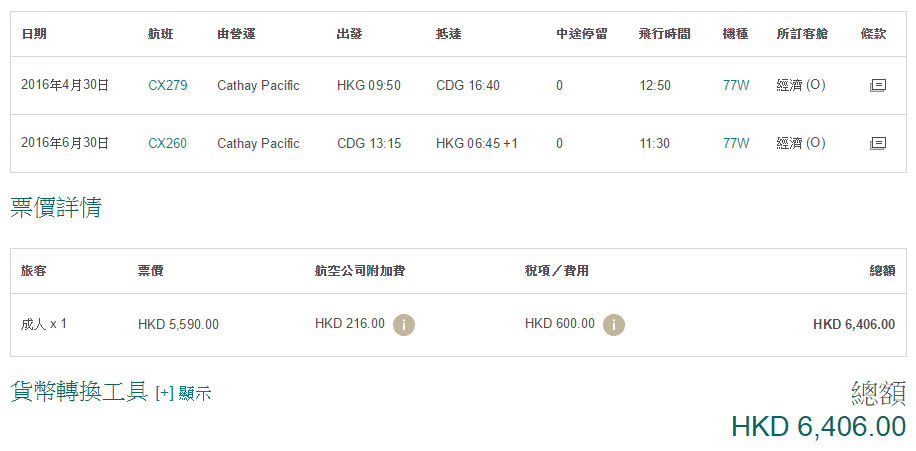Expand currency converter with [+] 顯示

coord(183,394)
